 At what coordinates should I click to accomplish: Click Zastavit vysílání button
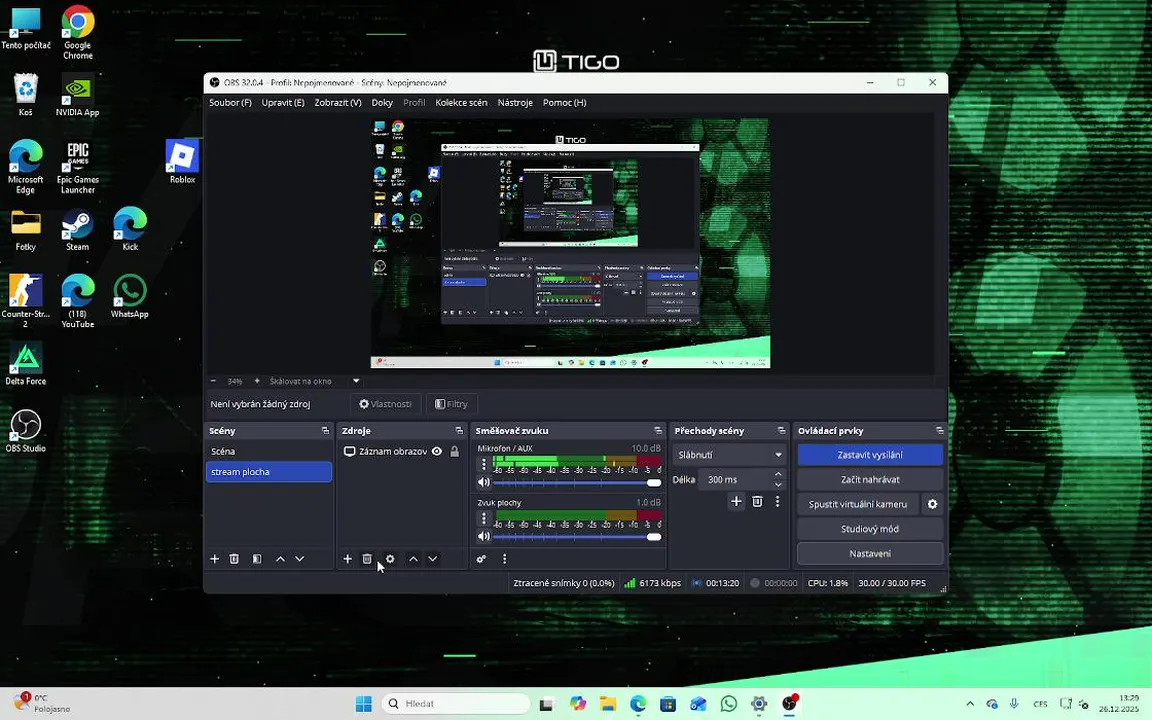point(870,455)
